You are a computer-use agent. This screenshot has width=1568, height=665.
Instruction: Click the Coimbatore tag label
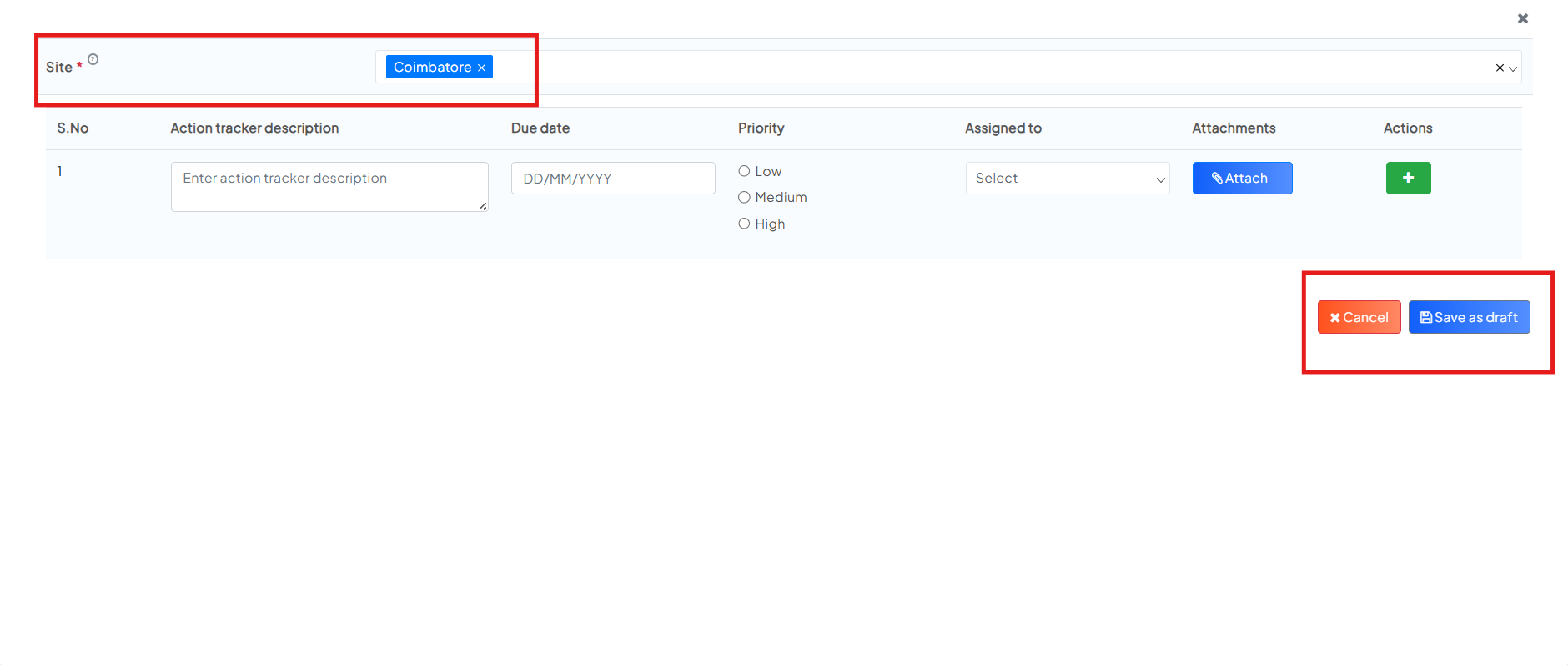pos(432,67)
